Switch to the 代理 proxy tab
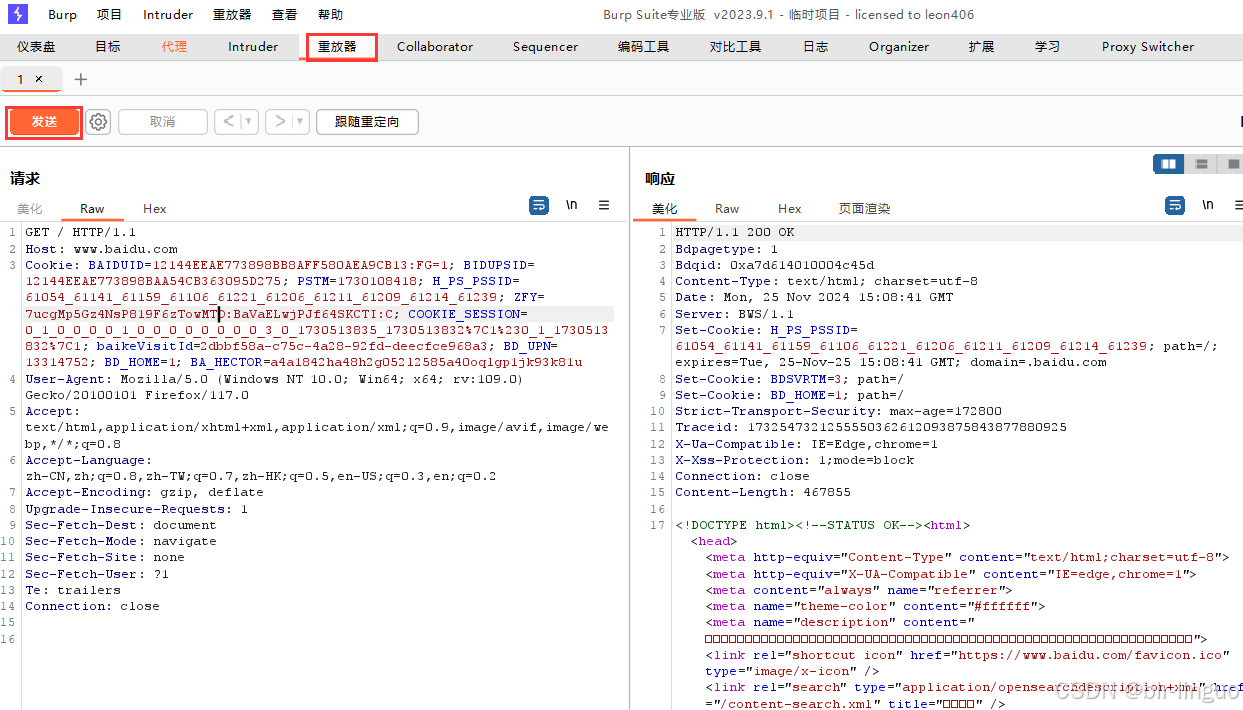Viewport: 1243px width, 710px height. tap(174, 46)
